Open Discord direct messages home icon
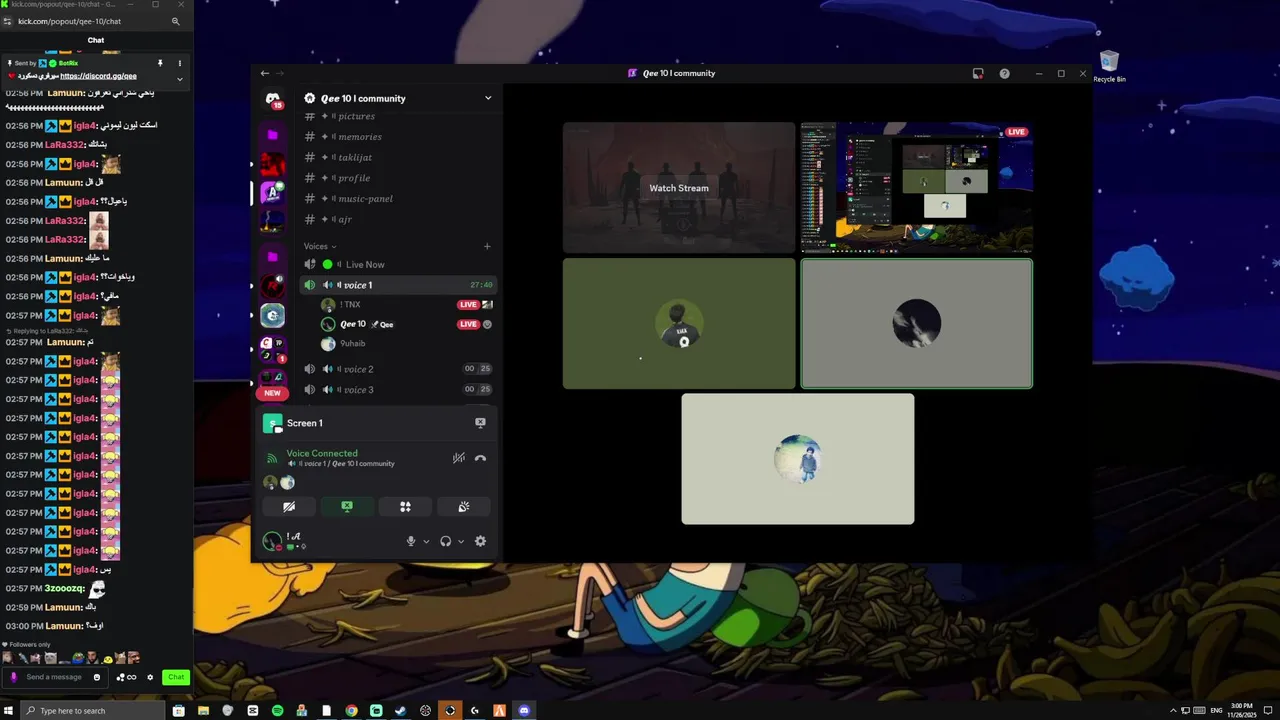 click(272, 98)
